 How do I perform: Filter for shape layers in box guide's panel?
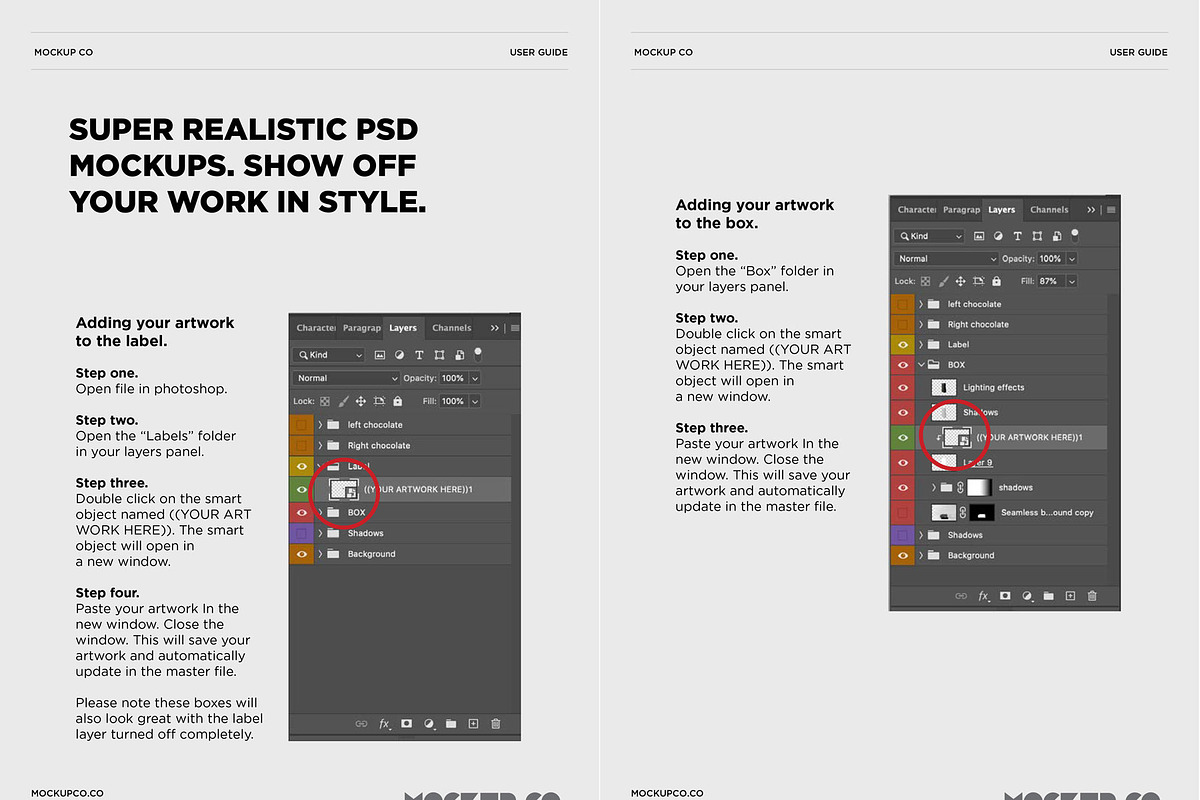(x=1039, y=236)
